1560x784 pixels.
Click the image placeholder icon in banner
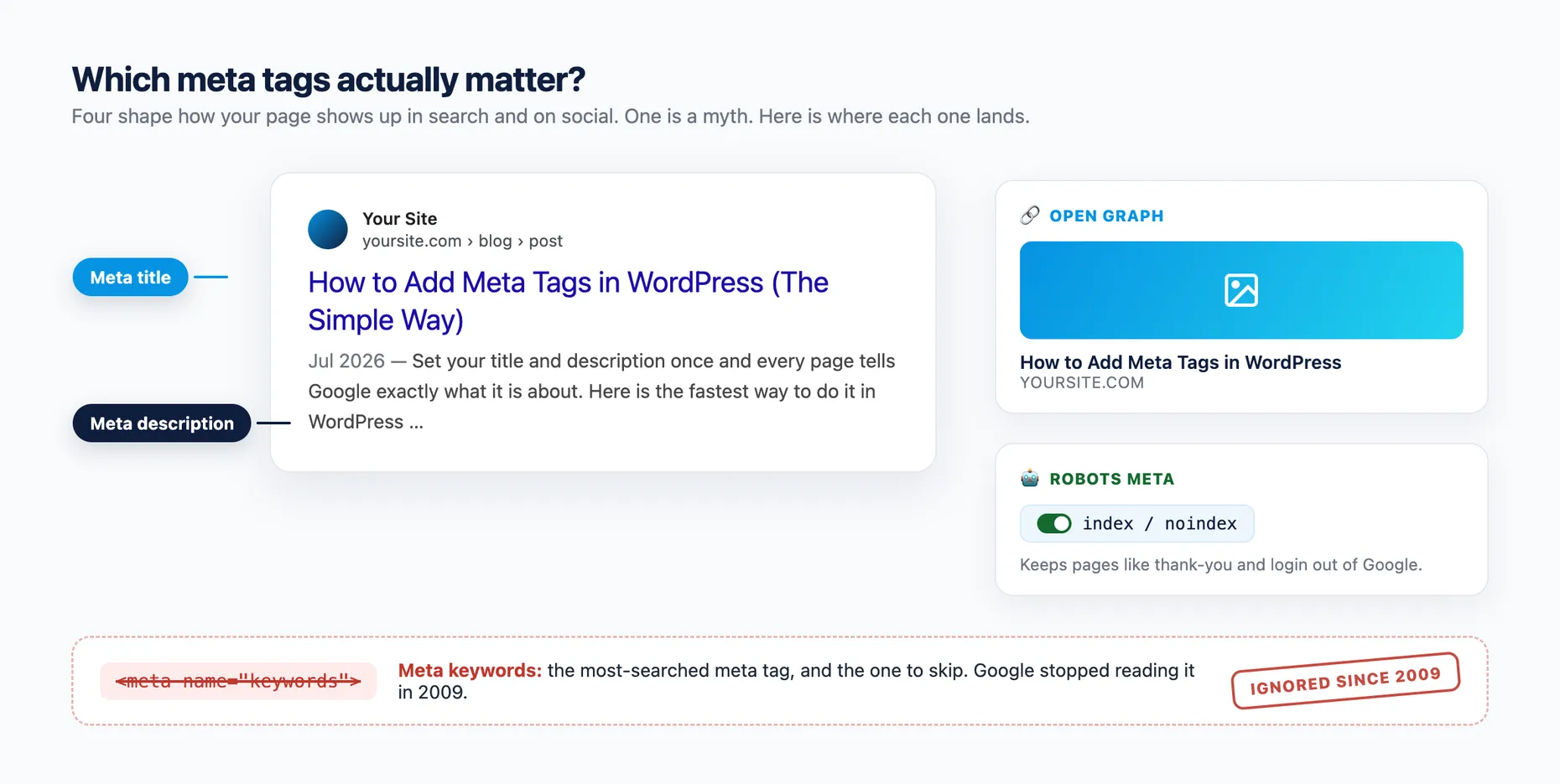tap(1241, 290)
